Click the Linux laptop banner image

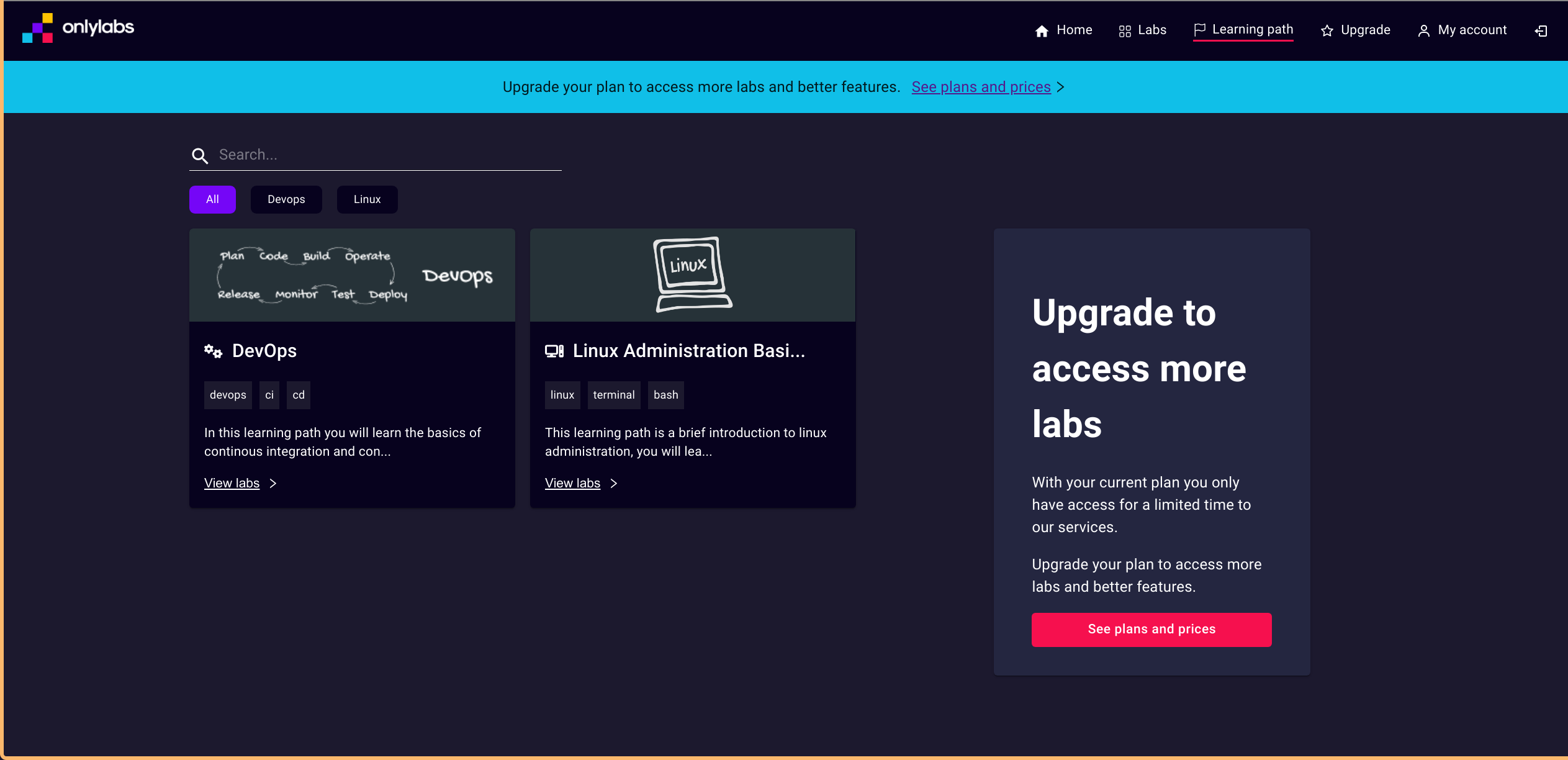click(693, 275)
